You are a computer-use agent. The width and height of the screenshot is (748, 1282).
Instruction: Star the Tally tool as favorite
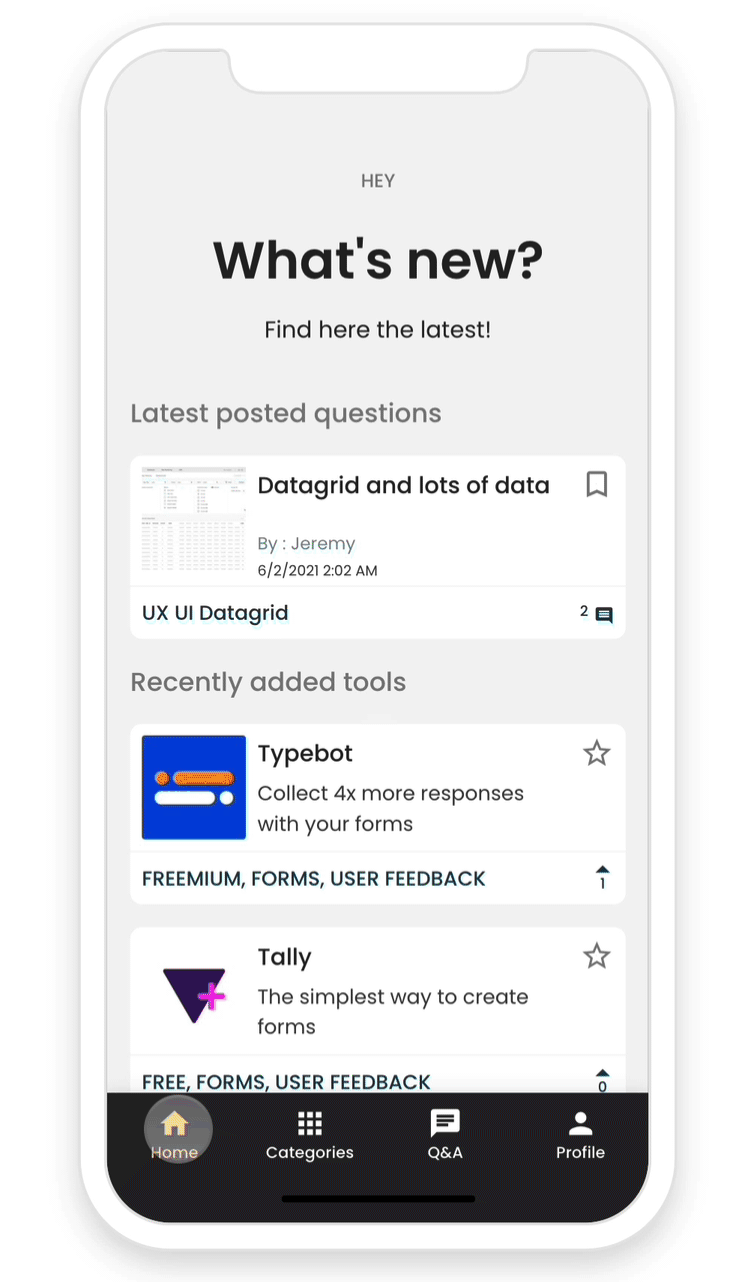click(x=597, y=956)
